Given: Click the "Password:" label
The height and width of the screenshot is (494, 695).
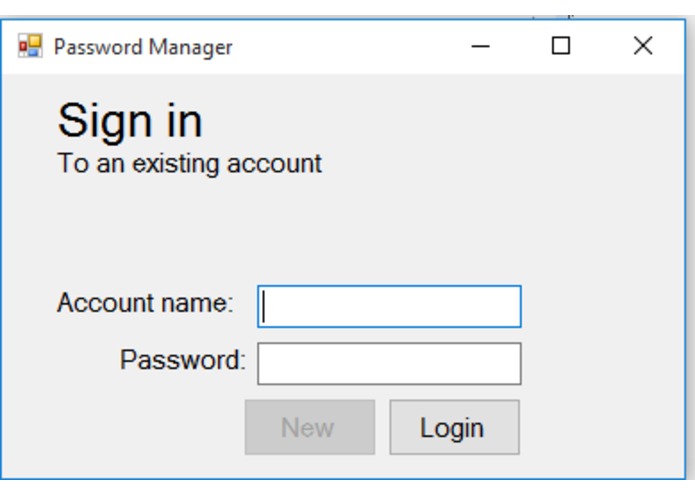Looking at the screenshot, I should pyautogui.click(x=183, y=360).
